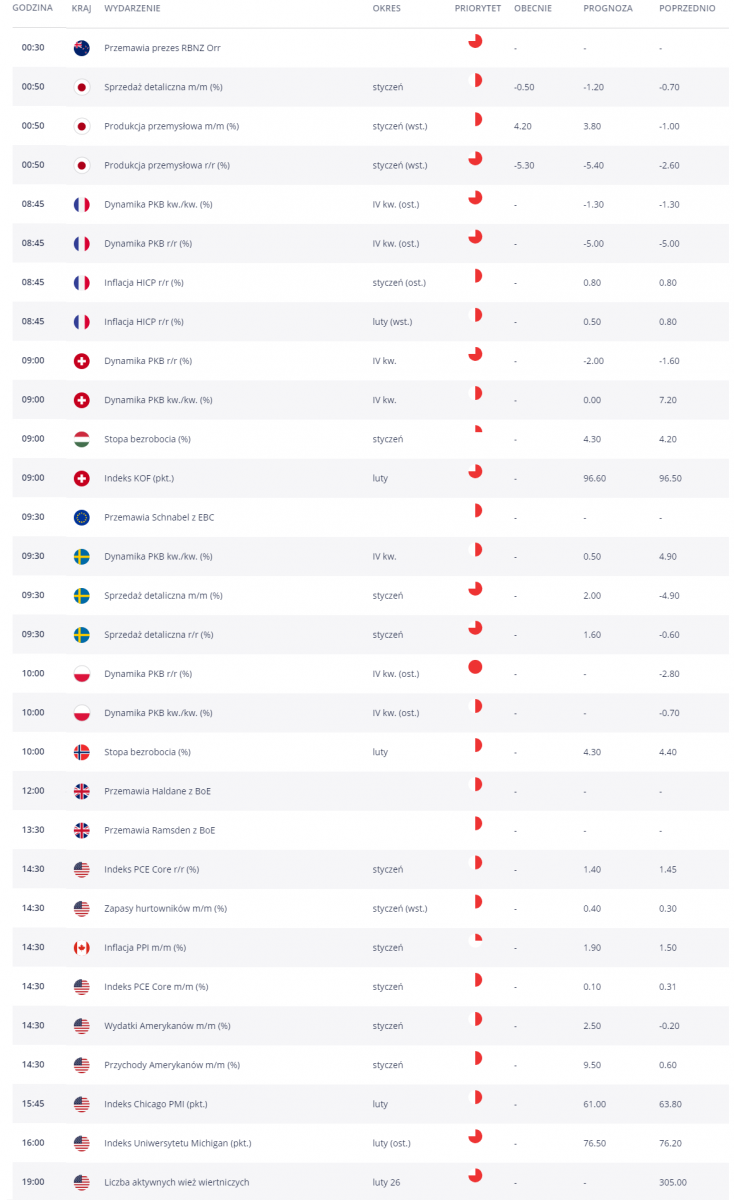Image resolution: width=734 pixels, height=1200 pixels.
Task: Click the WYDARZENIE column header
Action: pyautogui.click(x=132, y=8)
